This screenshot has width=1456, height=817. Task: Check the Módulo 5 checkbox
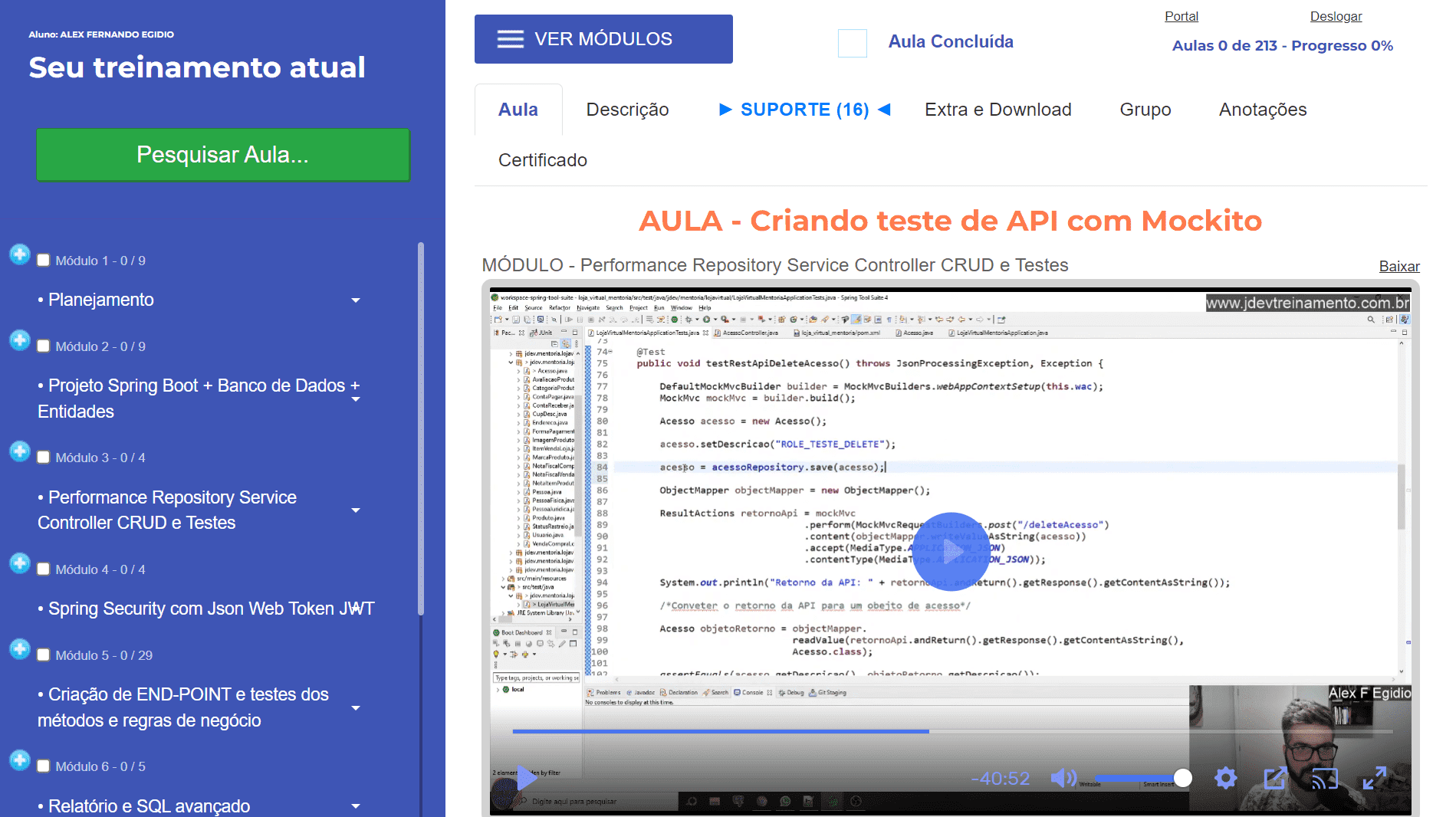point(44,655)
